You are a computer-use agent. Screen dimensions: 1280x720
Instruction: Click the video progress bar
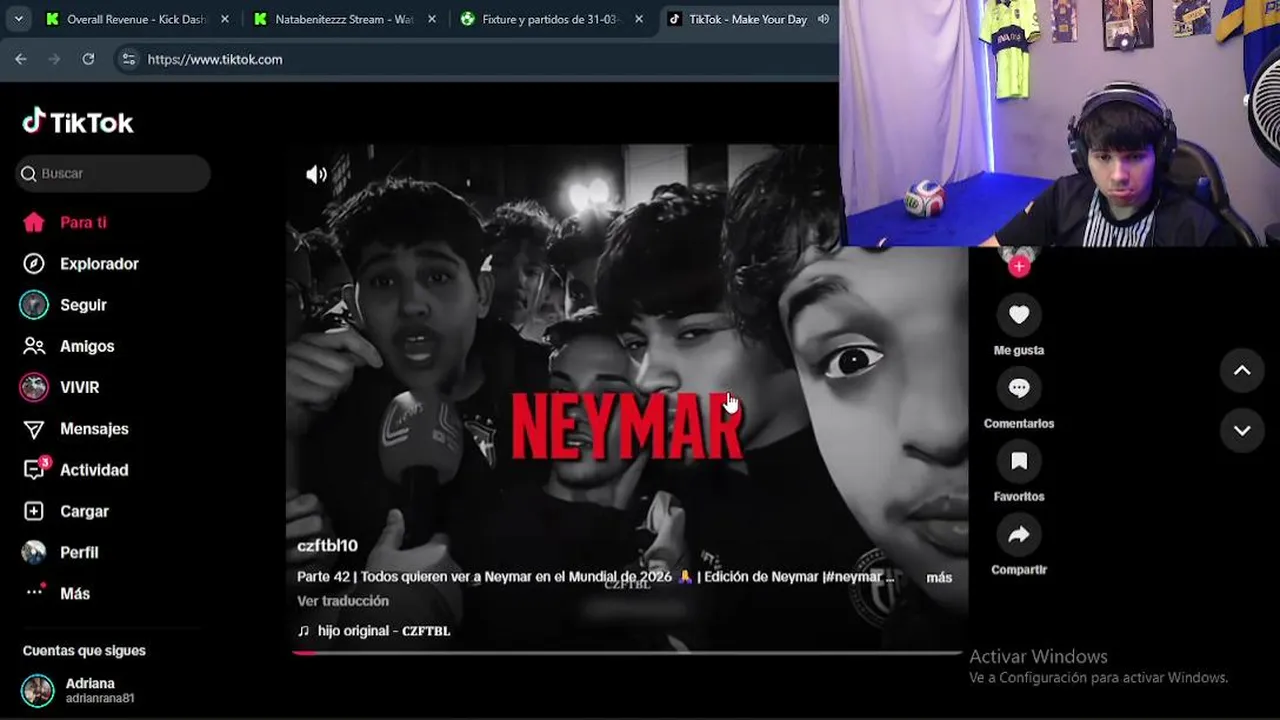point(627,653)
